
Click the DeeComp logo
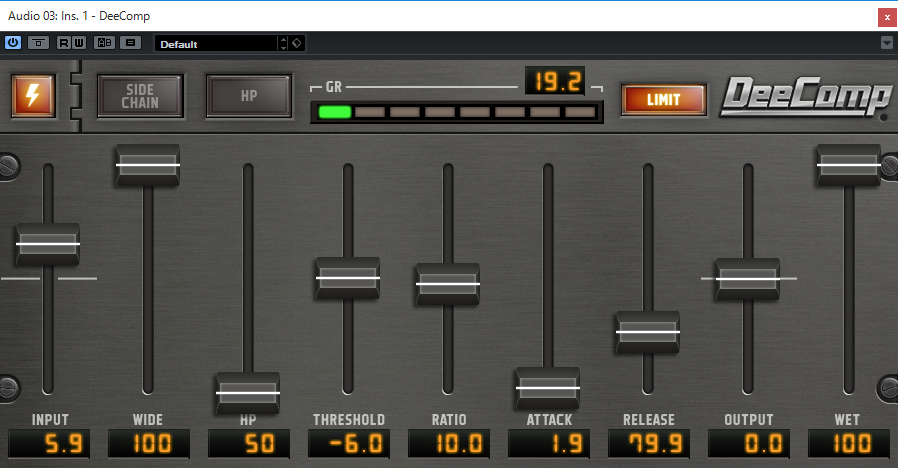click(806, 96)
